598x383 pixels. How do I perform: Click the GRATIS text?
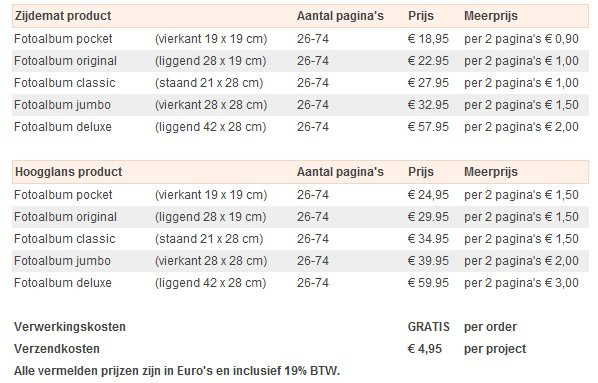(429, 327)
